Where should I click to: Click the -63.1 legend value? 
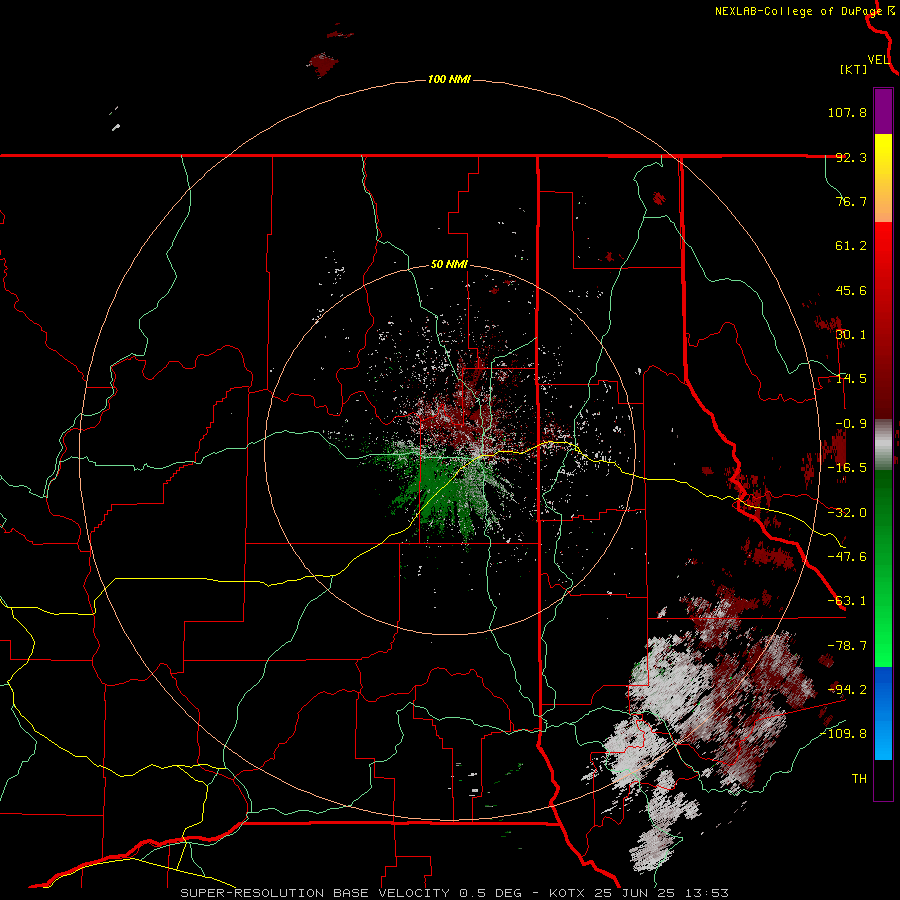[x=847, y=601]
